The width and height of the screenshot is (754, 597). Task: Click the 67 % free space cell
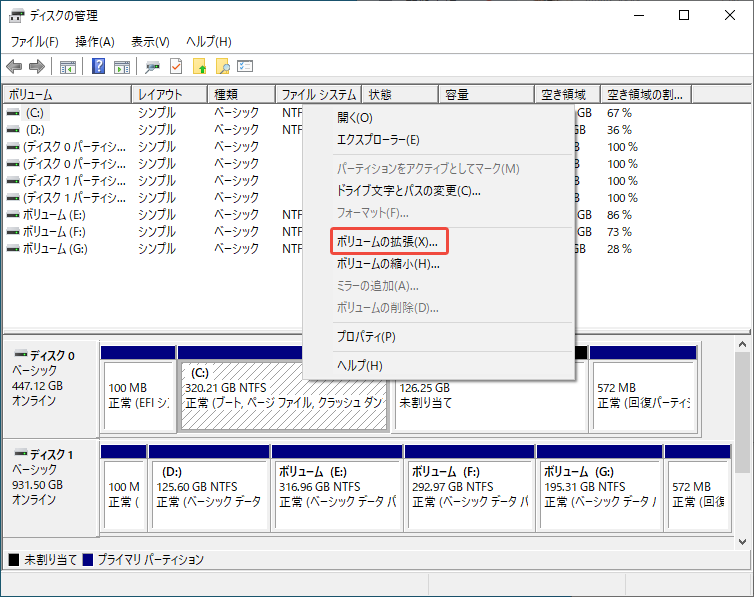coord(619,113)
